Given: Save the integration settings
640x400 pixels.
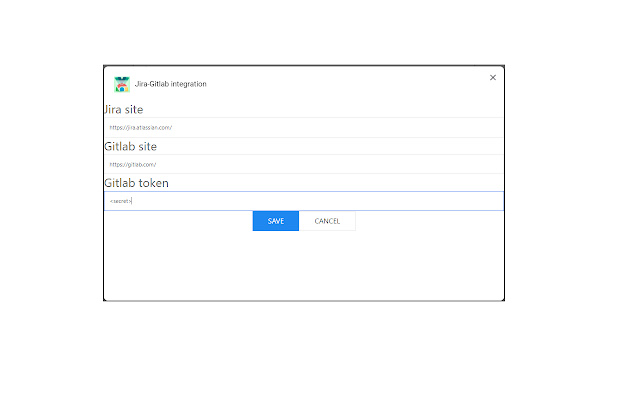Looking at the screenshot, I should 276,221.
